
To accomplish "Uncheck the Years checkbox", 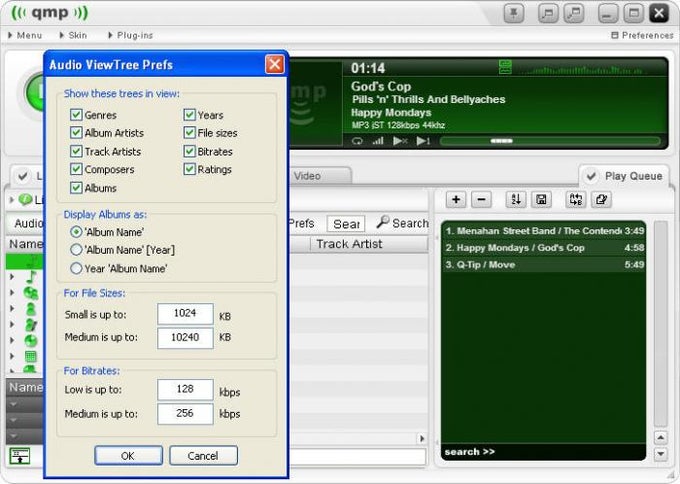I will [x=190, y=114].
